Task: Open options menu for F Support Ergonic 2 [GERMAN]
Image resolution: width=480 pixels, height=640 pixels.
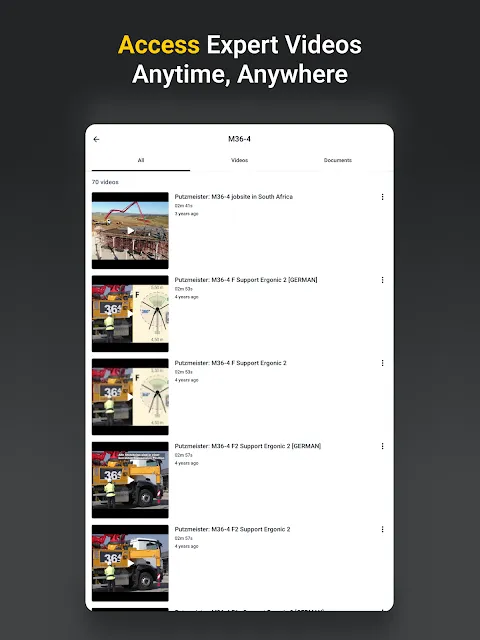Action: pyautogui.click(x=382, y=280)
